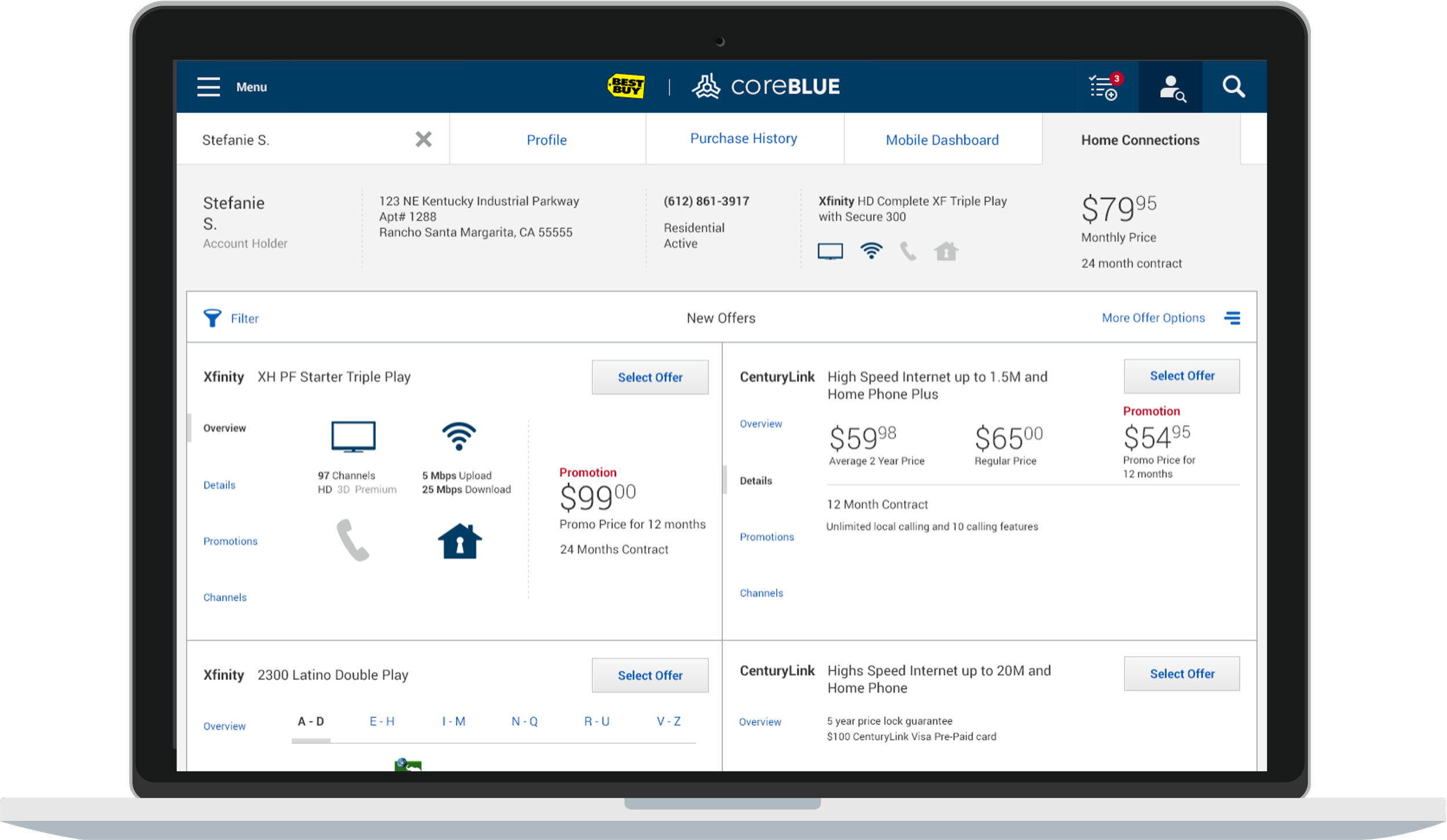
Task: Click the Wi-Fi icon in current plan summary
Action: [x=871, y=250]
